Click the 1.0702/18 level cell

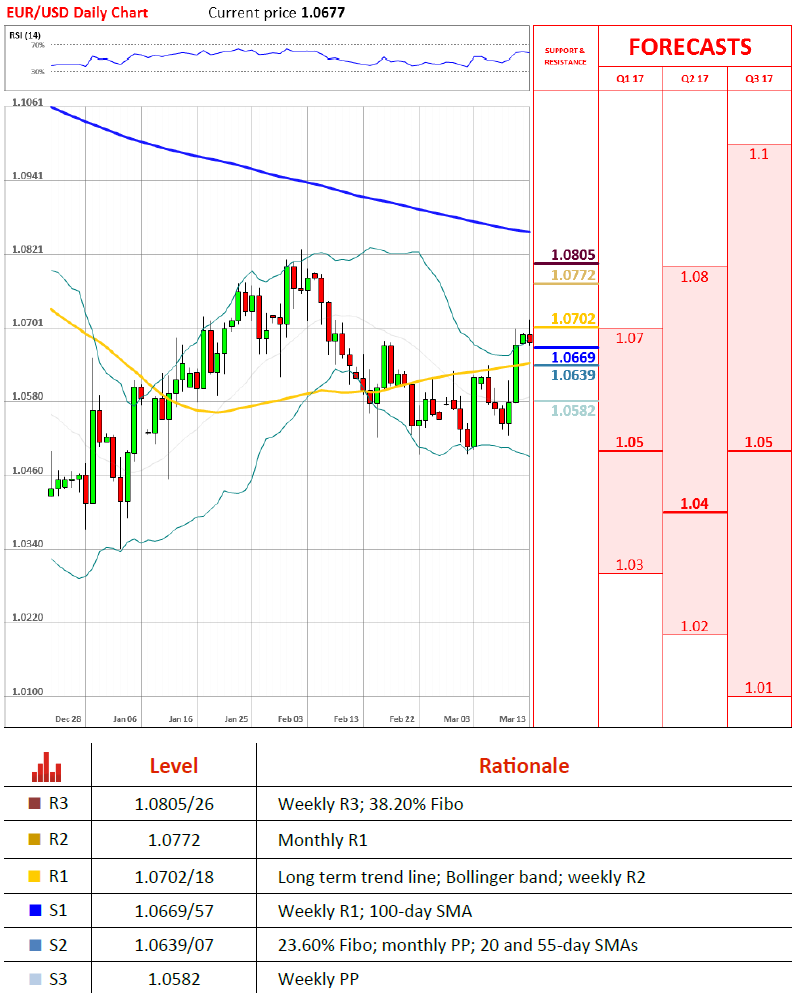click(x=174, y=877)
